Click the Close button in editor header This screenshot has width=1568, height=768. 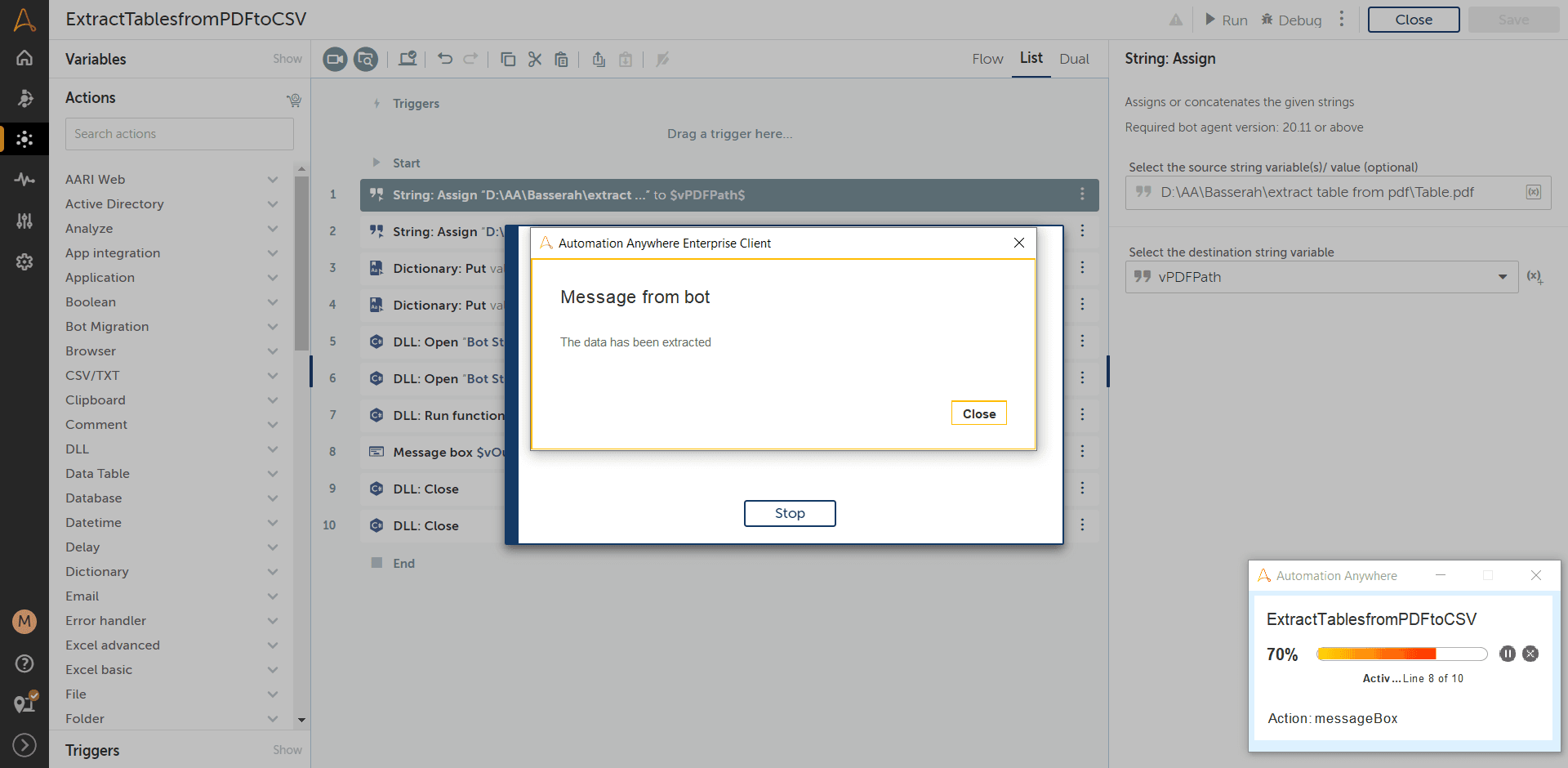(1414, 20)
